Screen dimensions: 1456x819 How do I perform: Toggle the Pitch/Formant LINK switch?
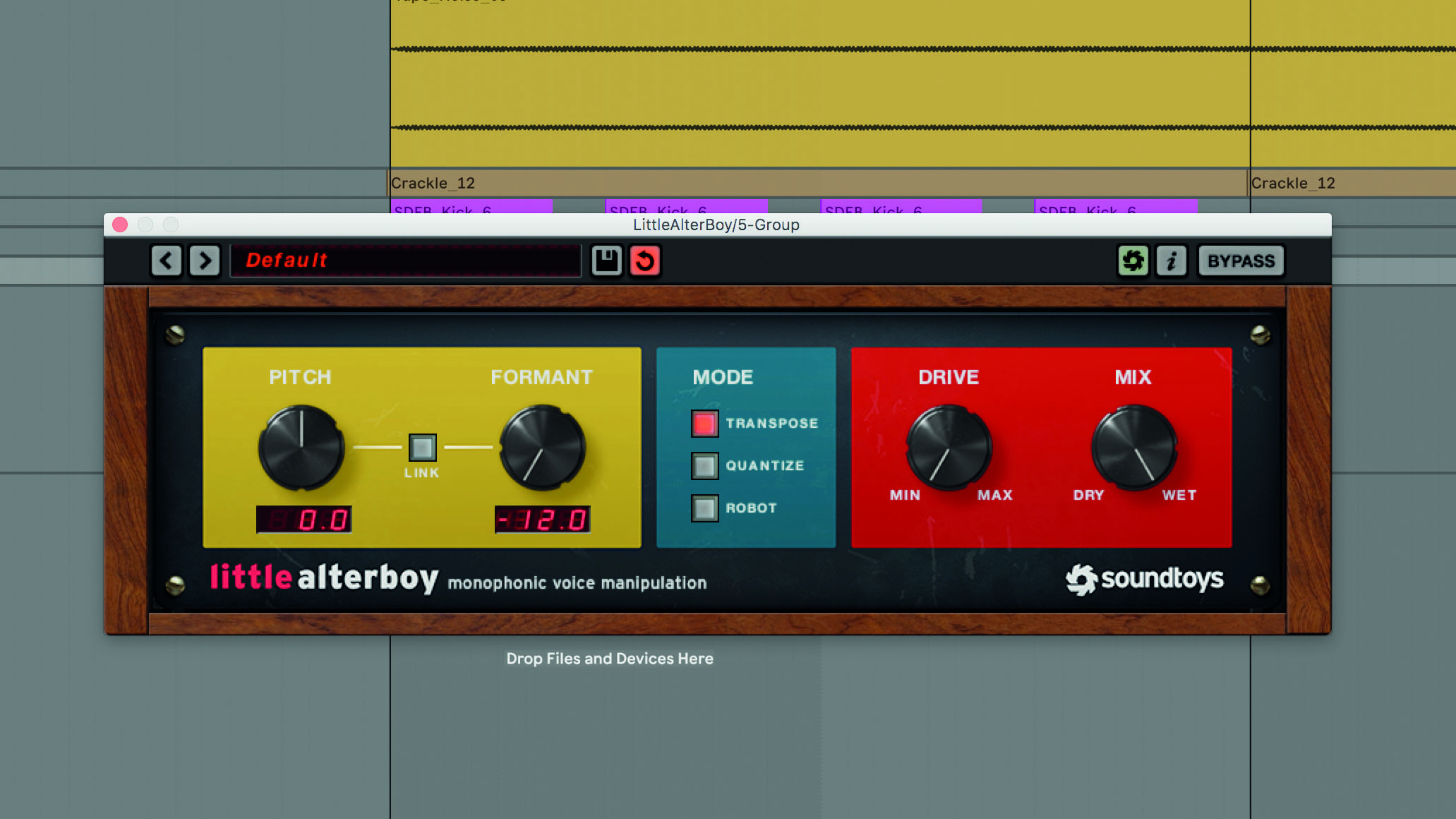pos(422,448)
